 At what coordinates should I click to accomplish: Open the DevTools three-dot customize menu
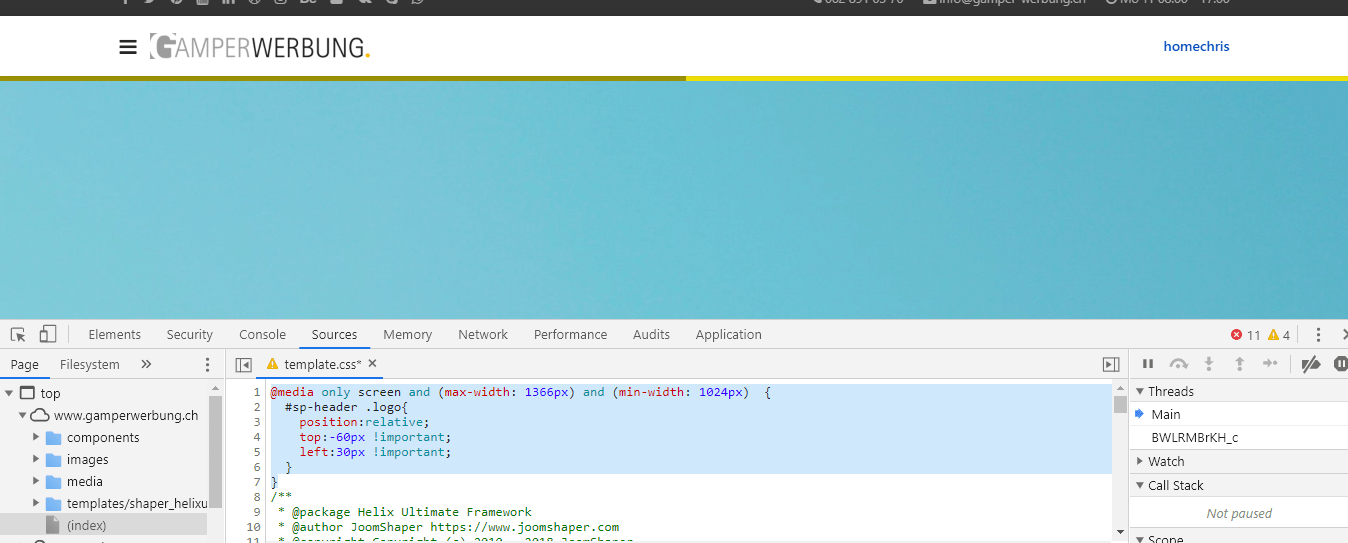click(x=1318, y=335)
